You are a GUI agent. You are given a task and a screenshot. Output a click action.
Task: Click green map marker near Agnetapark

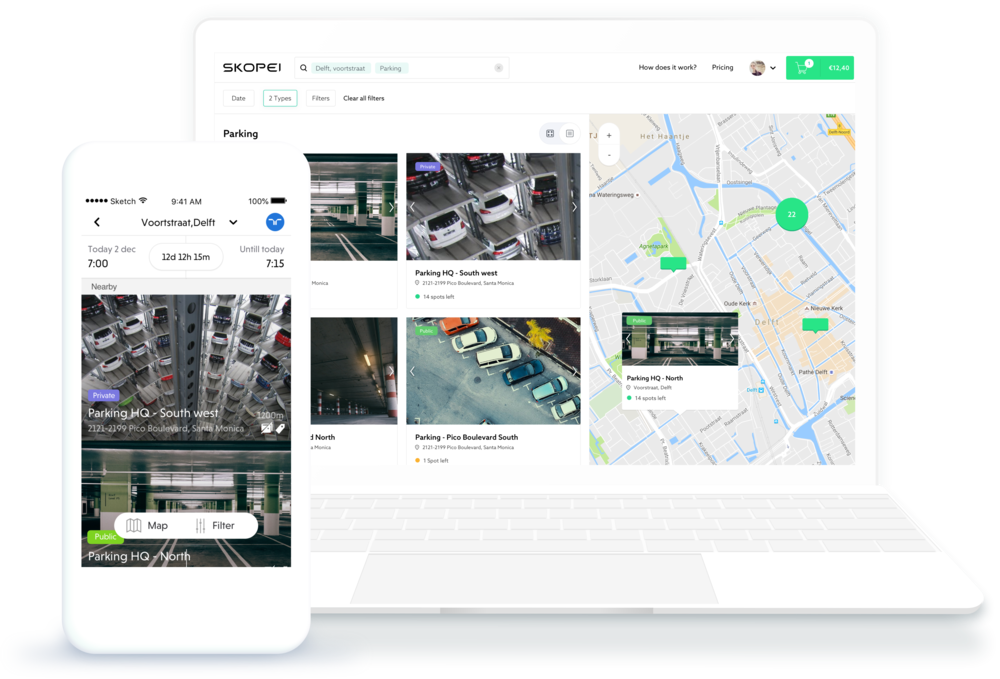[x=673, y=264]
